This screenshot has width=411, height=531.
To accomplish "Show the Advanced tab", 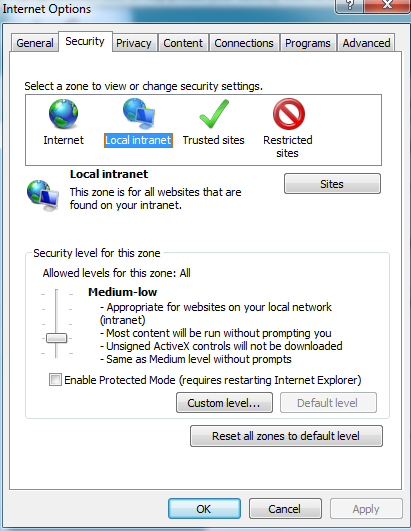I will (366, 43).
